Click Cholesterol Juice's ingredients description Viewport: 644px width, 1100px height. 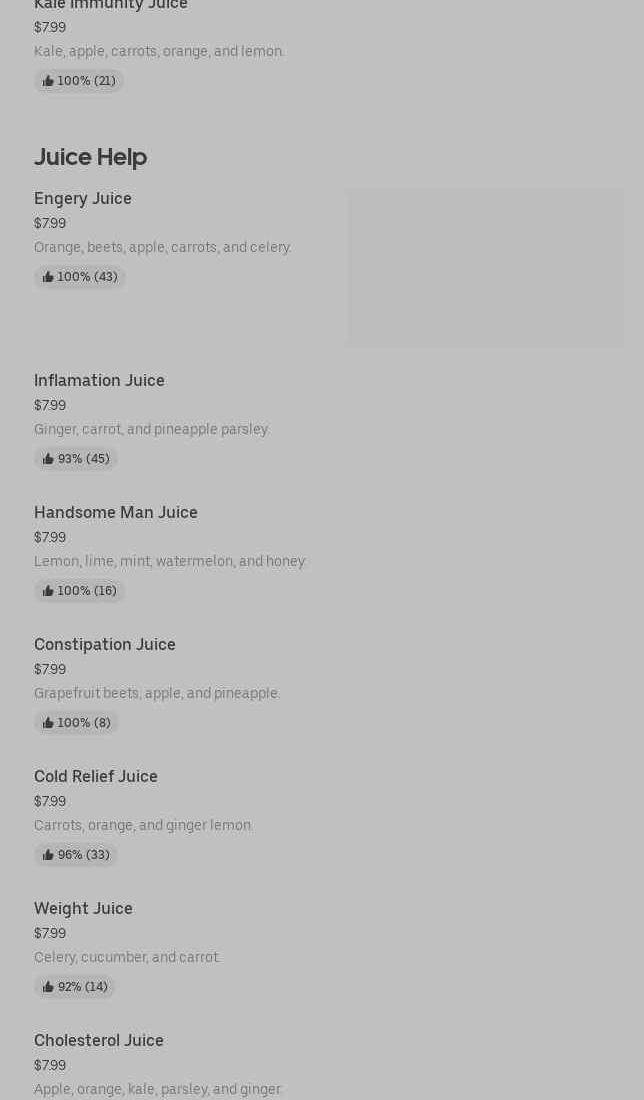(x=158, y=1089)
